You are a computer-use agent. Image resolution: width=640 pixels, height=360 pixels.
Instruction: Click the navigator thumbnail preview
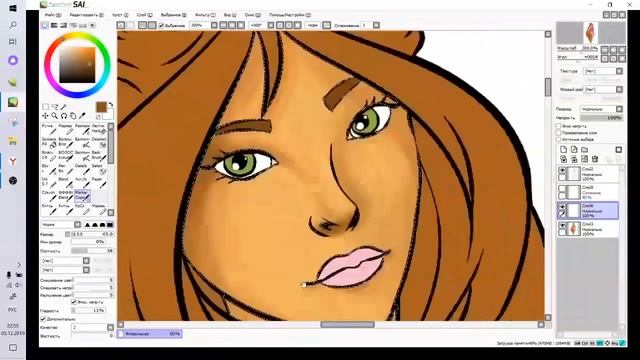[x=591, y=33]
